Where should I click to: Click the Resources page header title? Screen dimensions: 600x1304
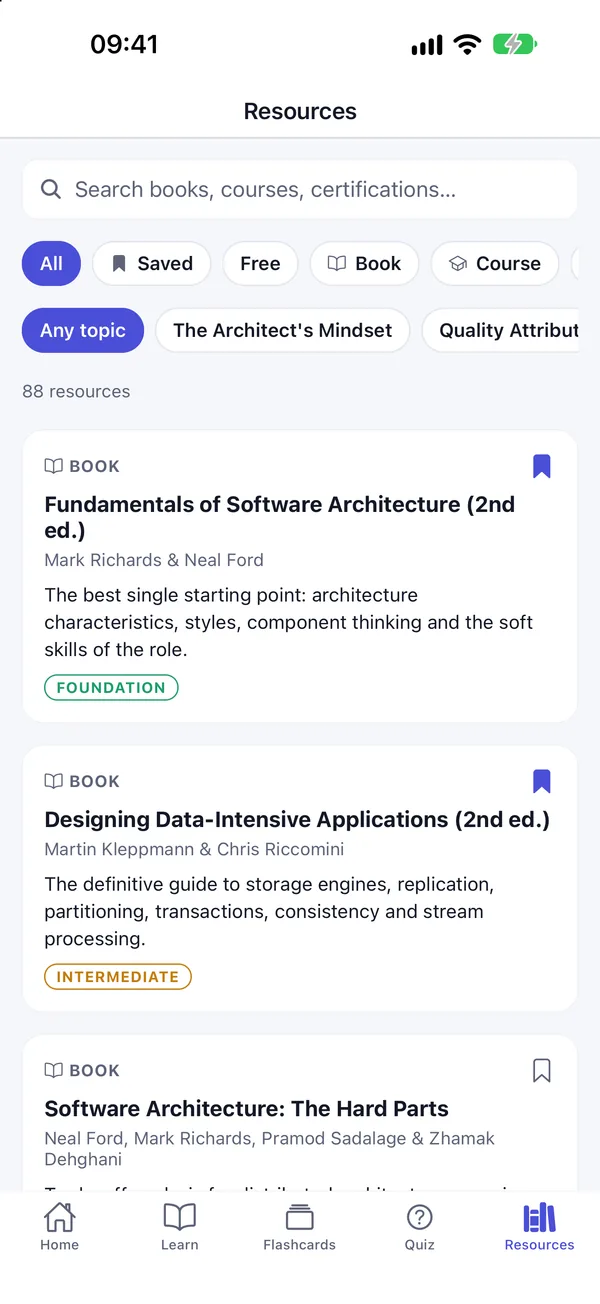tap(300, 111)
